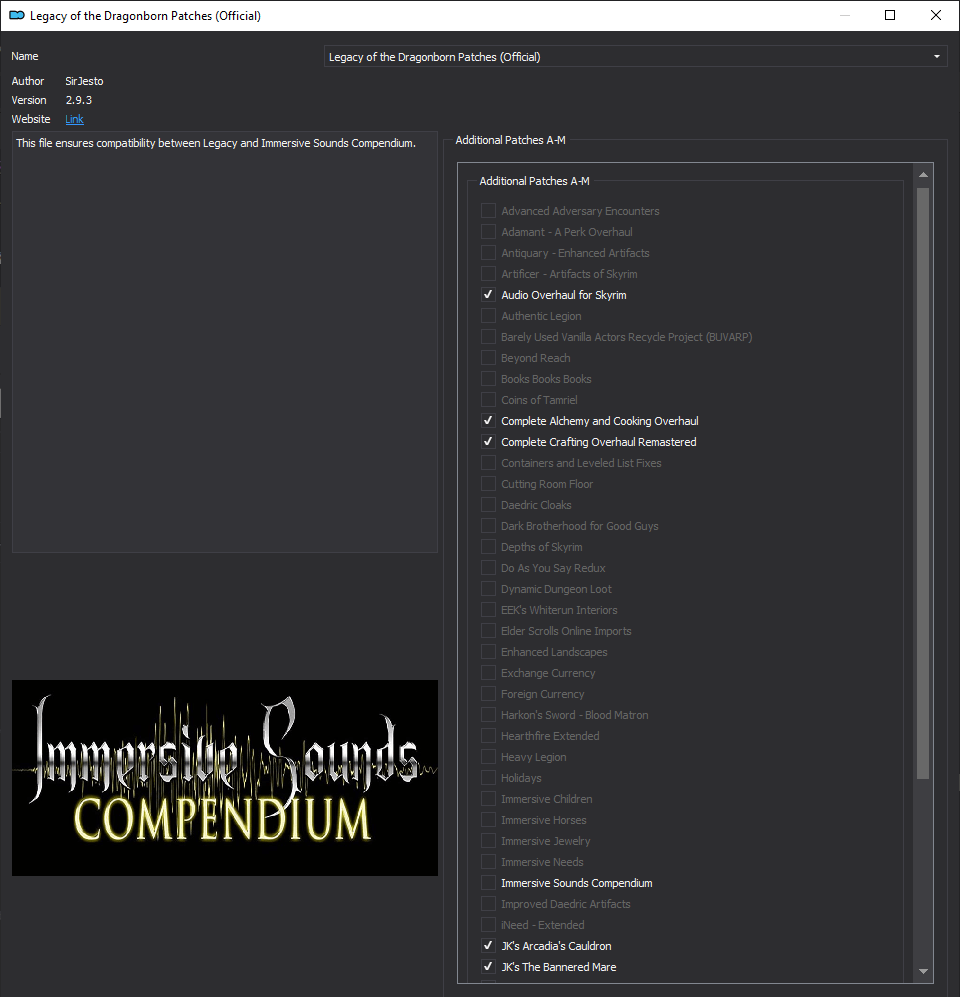Screen dimensions: 960x997
Task: Tick Coins of Tamriel checkbox
Action: pos(488,399)
